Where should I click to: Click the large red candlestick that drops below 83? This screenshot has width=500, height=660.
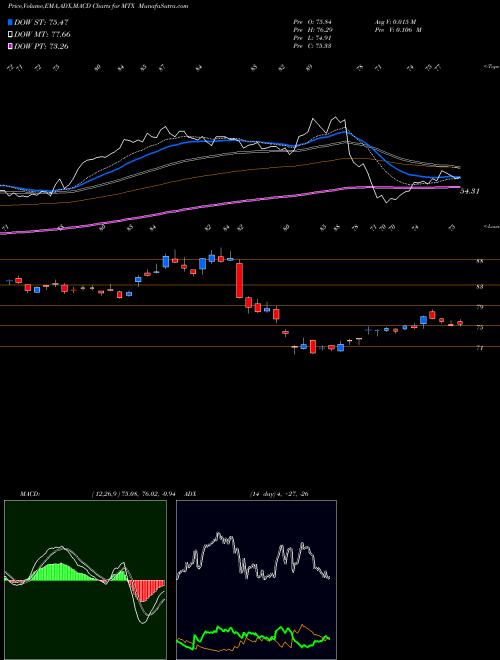click(x=239, y=280)
